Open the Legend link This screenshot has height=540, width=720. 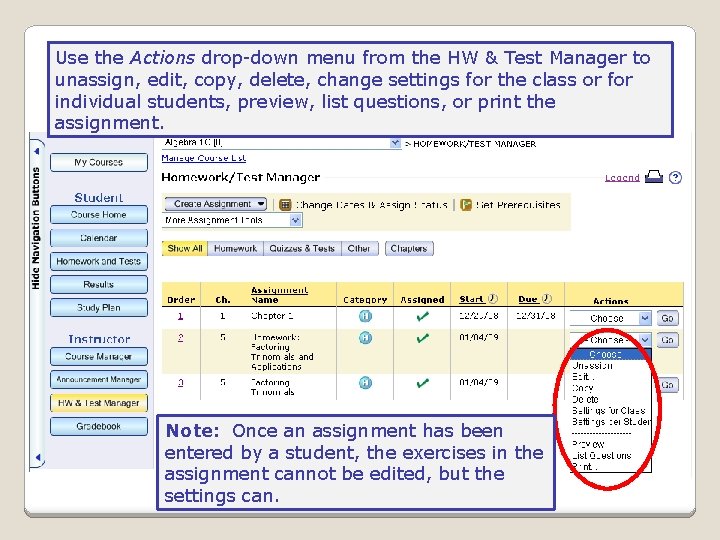point(622,178)
